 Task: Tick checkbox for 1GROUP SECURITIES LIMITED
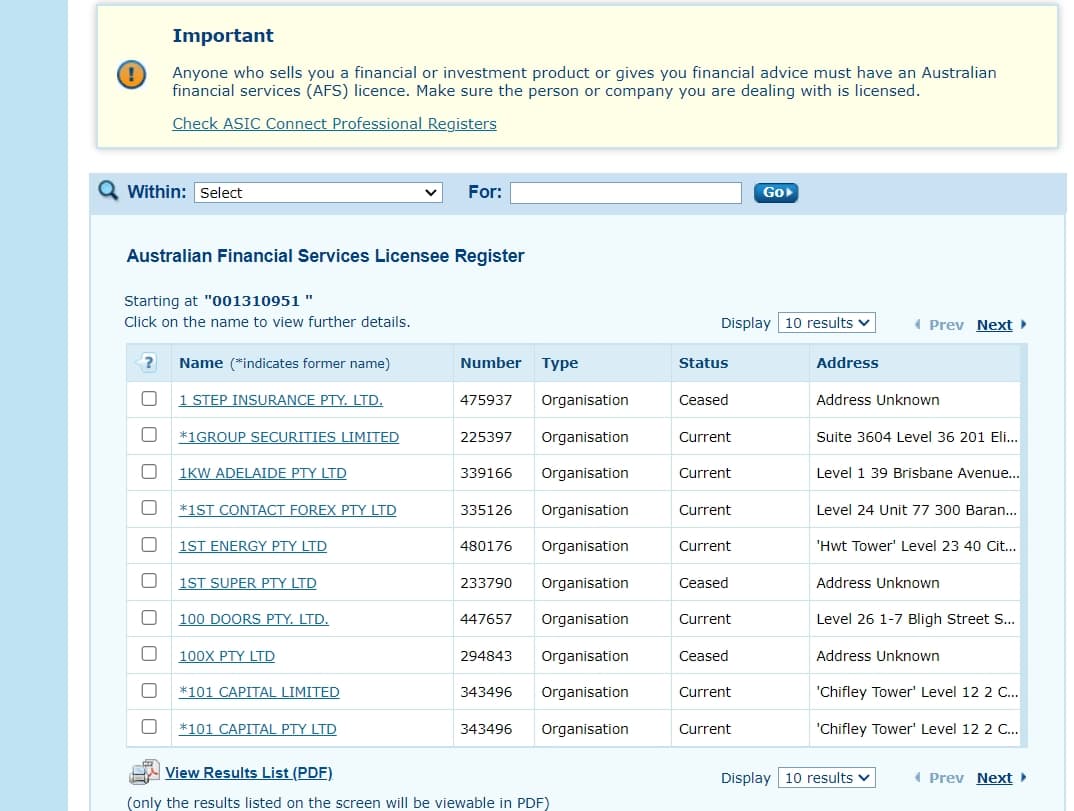[x=149, y=435]
